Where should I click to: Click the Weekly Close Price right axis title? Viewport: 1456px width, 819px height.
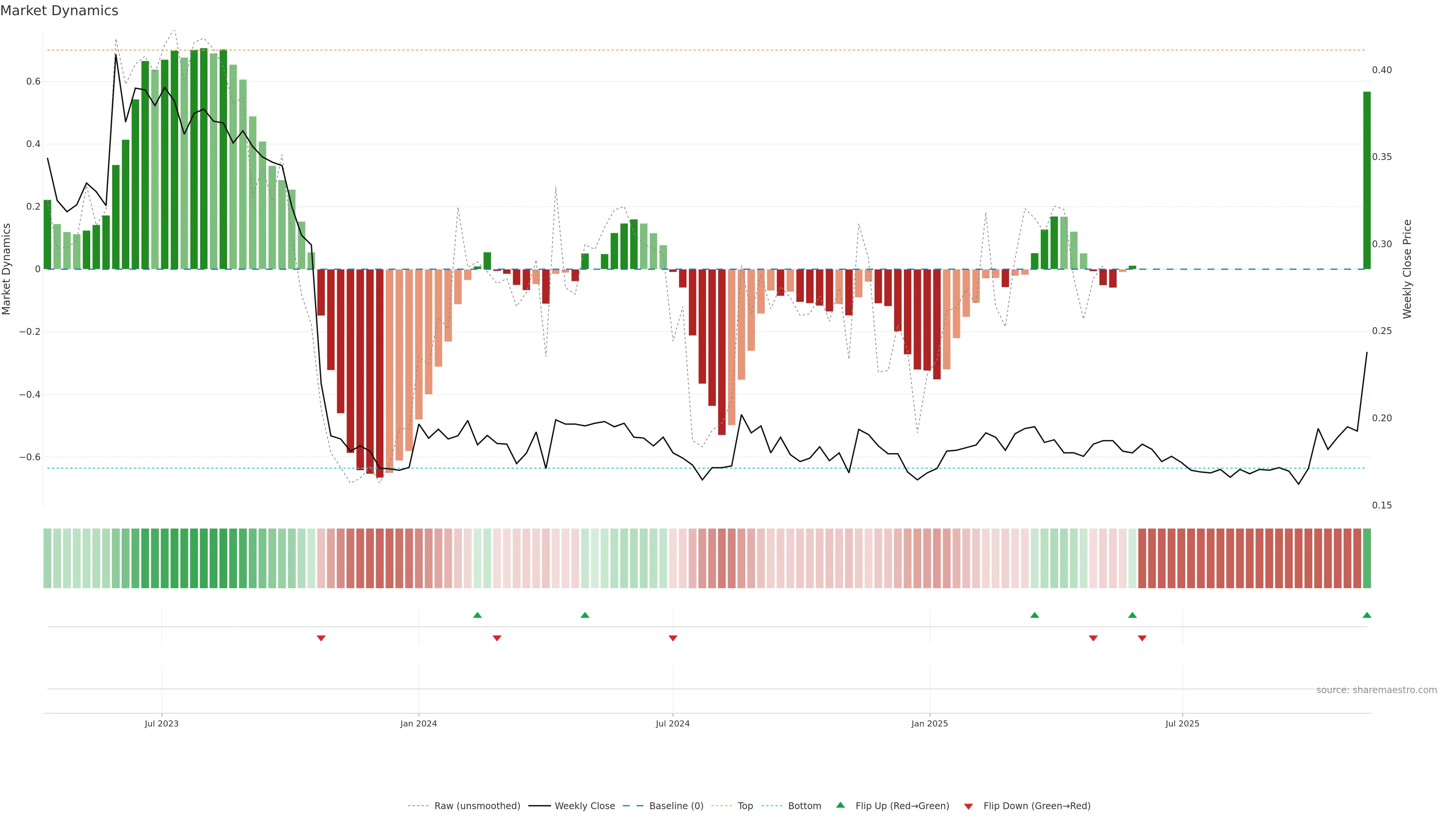coord(1407,269)
